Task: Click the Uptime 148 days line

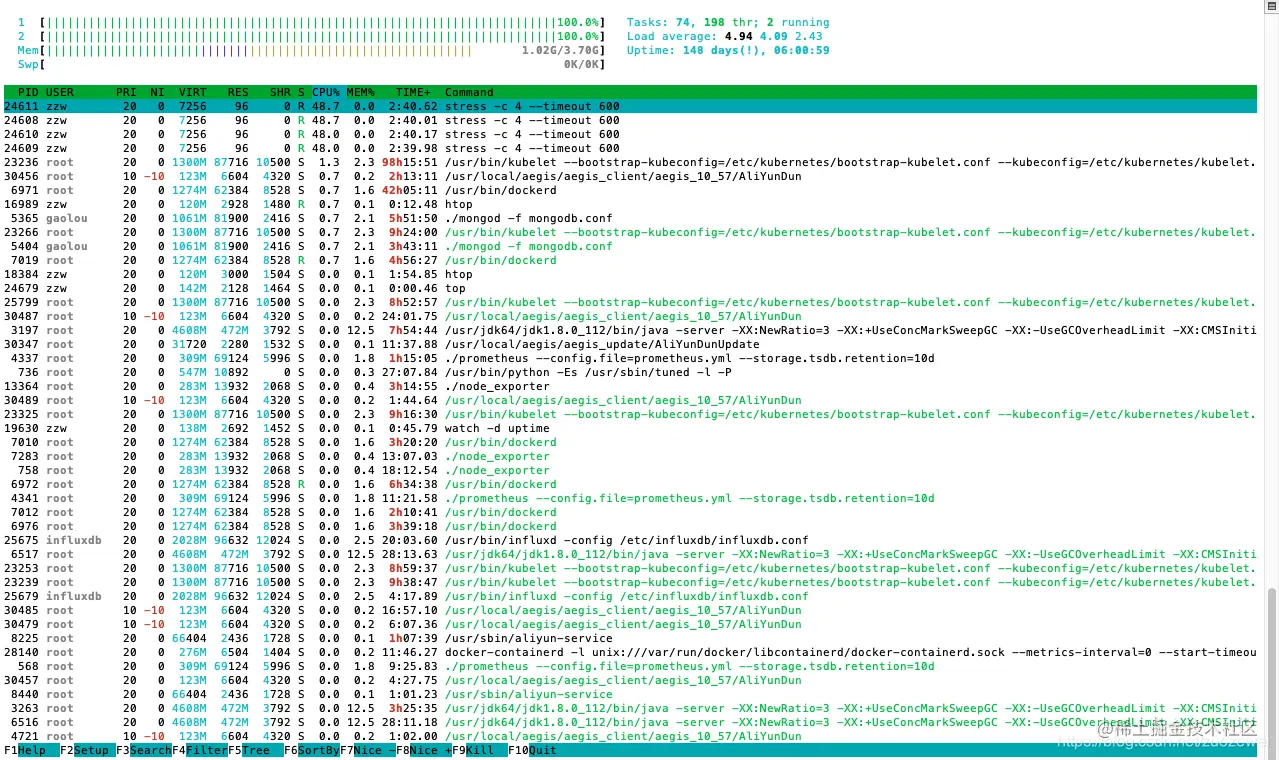Action: (728, 50)
